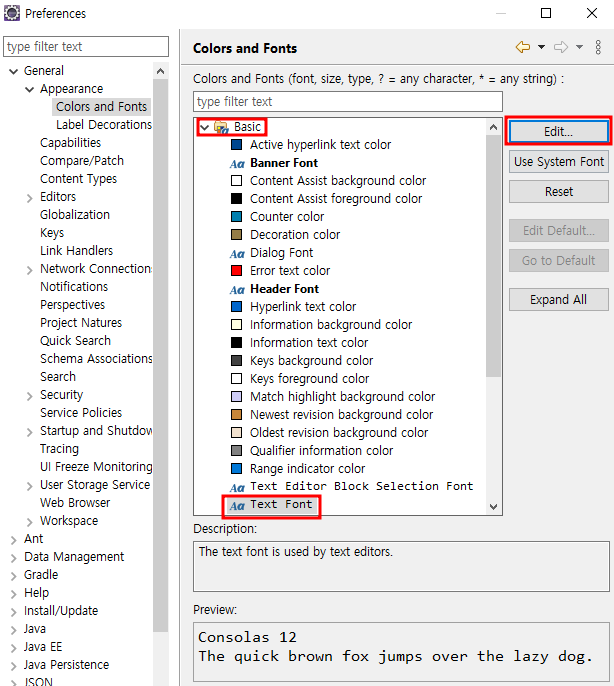Image resolution: width=614 pixels, height=686 pixels.
Task: Expand the Ant preferences node
Action: point(14,540)
